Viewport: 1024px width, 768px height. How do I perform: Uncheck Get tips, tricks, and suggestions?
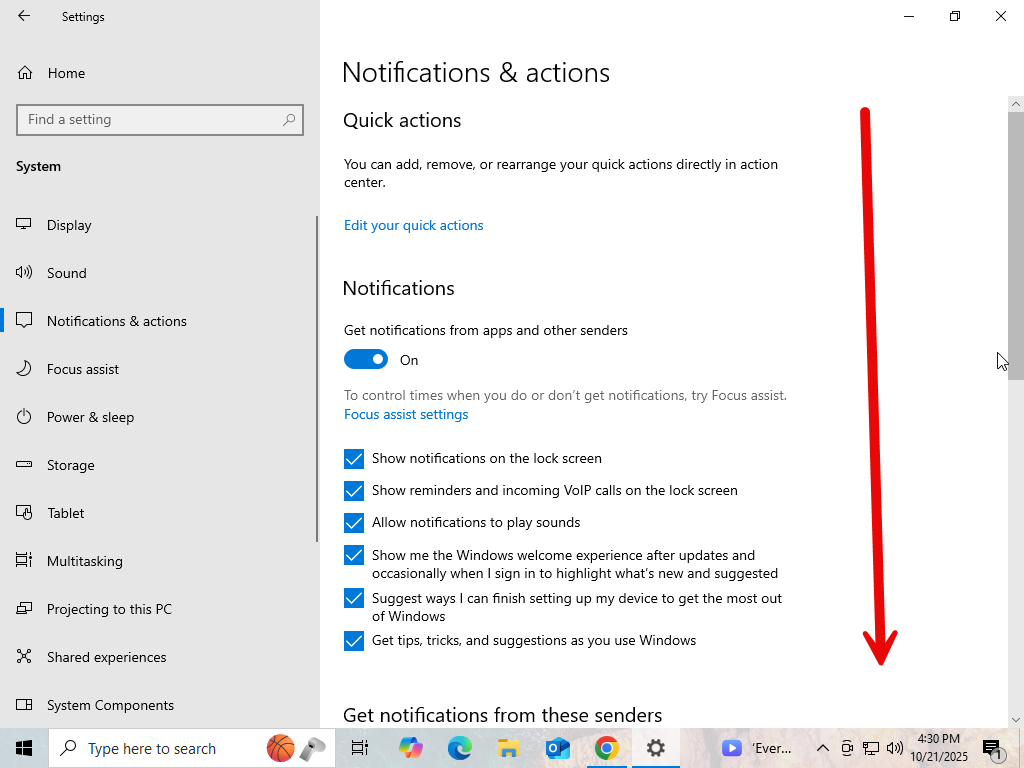pos(354,641)
